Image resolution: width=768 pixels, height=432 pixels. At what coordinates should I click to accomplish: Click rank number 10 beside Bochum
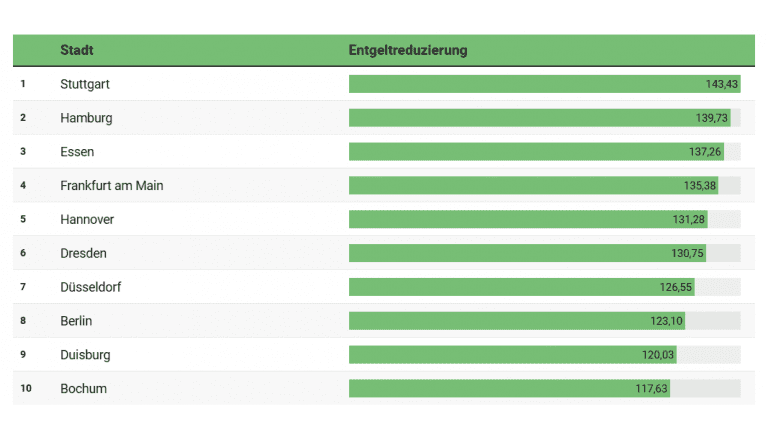[x=26, y=388]
